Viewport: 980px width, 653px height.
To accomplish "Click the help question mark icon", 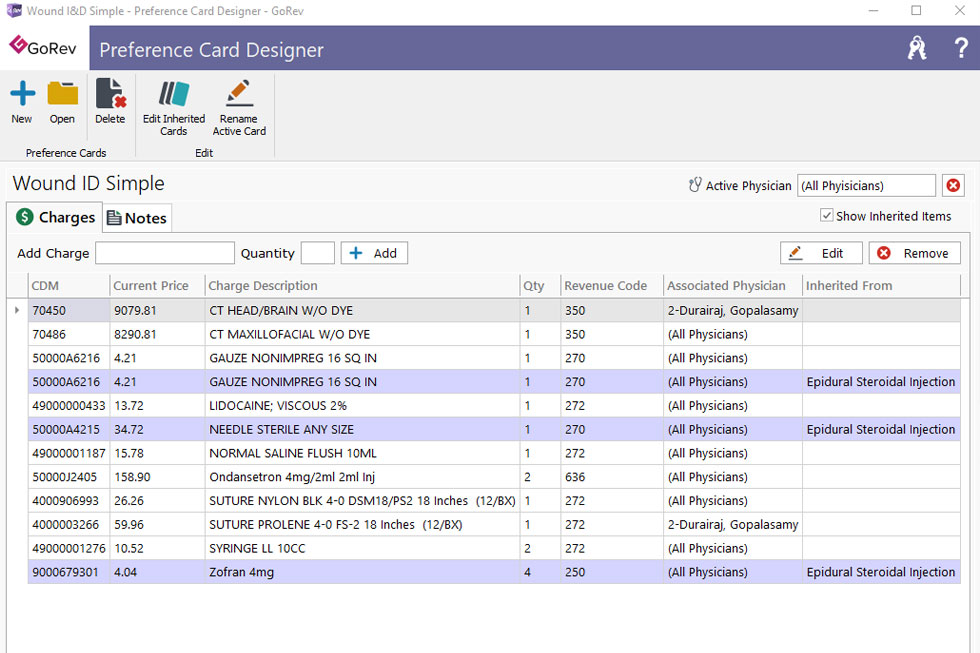I will [961, 48].
